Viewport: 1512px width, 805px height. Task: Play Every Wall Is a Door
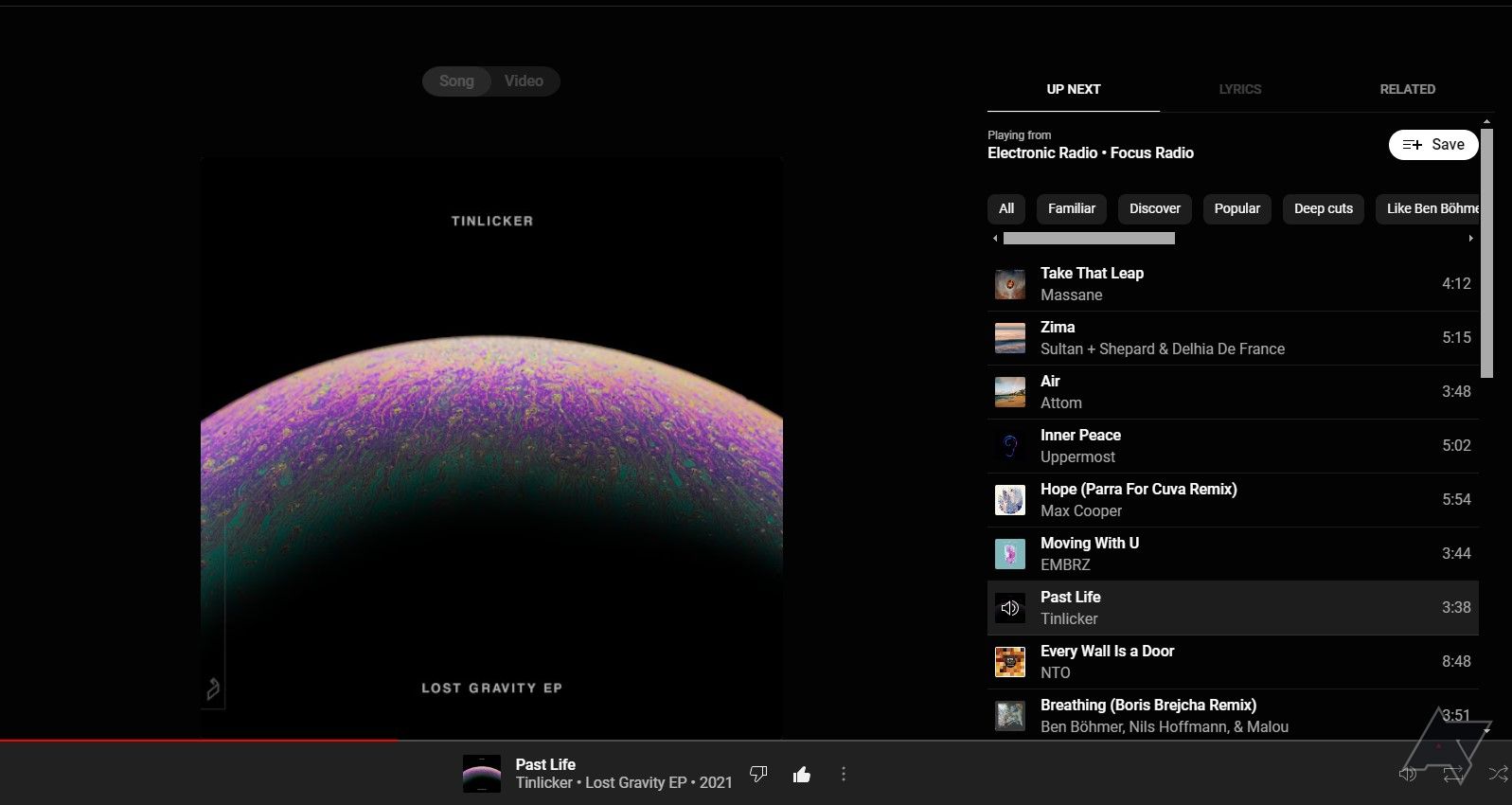(1233, 662)
